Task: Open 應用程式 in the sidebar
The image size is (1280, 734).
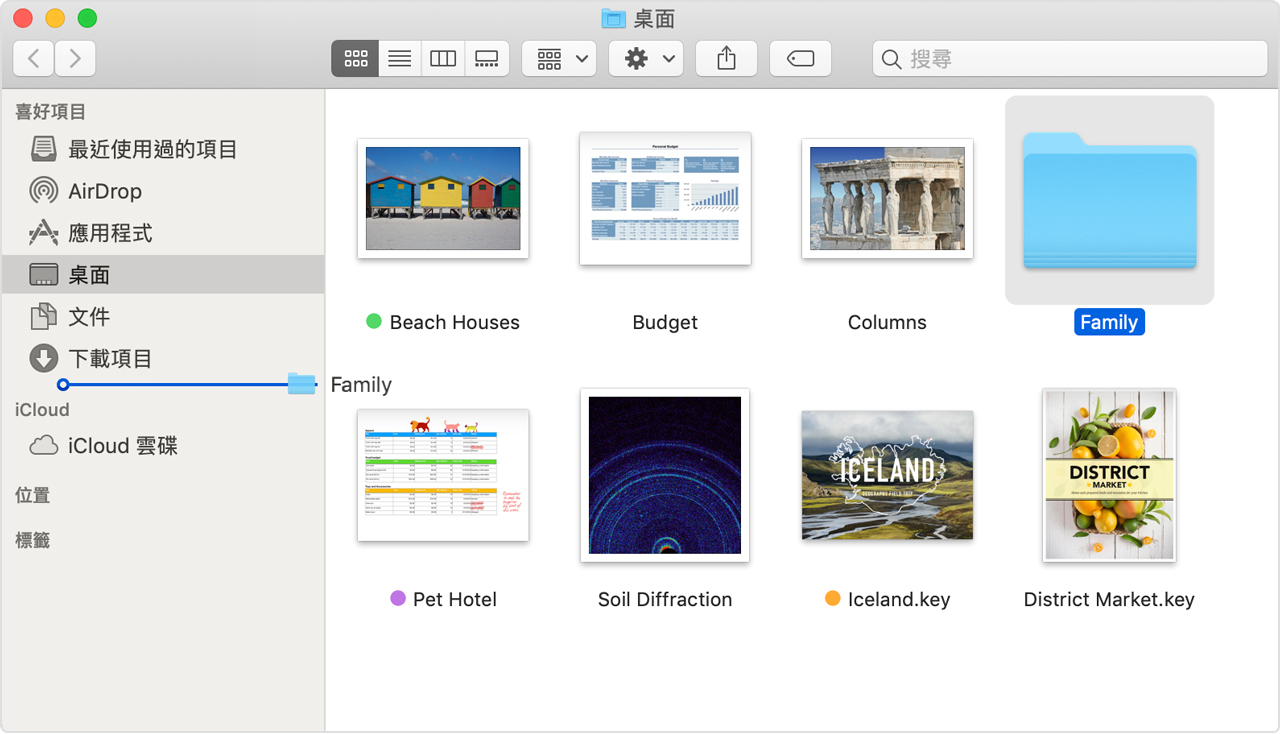Action: (110, 233)
